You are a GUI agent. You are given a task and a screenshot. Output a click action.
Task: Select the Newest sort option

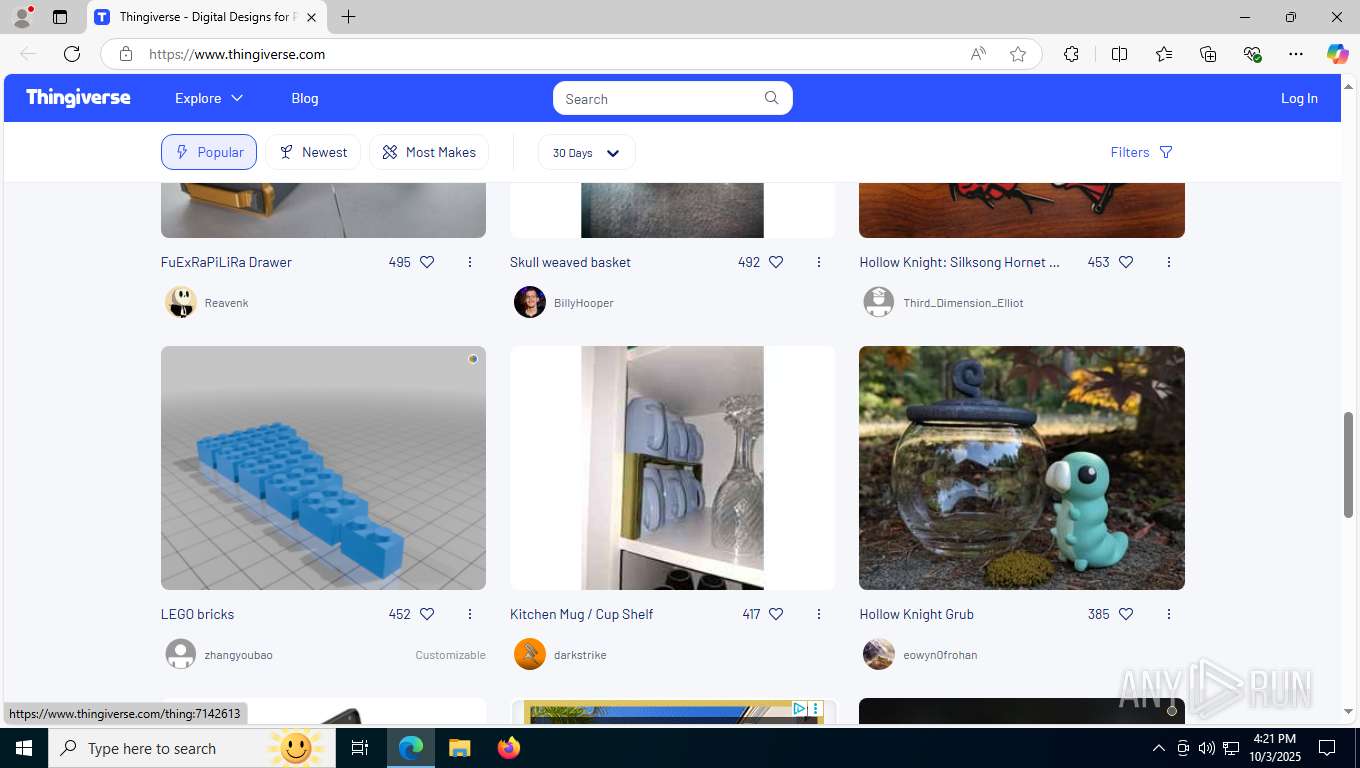tap(313, 152)
